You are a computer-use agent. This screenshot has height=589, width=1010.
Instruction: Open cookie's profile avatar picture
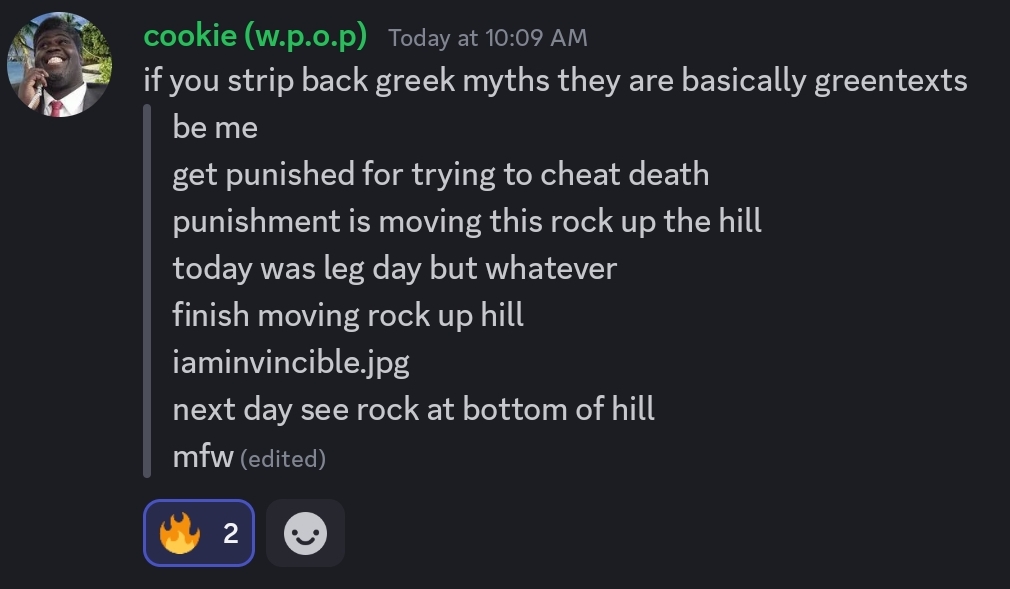click(x=59, y=66)
